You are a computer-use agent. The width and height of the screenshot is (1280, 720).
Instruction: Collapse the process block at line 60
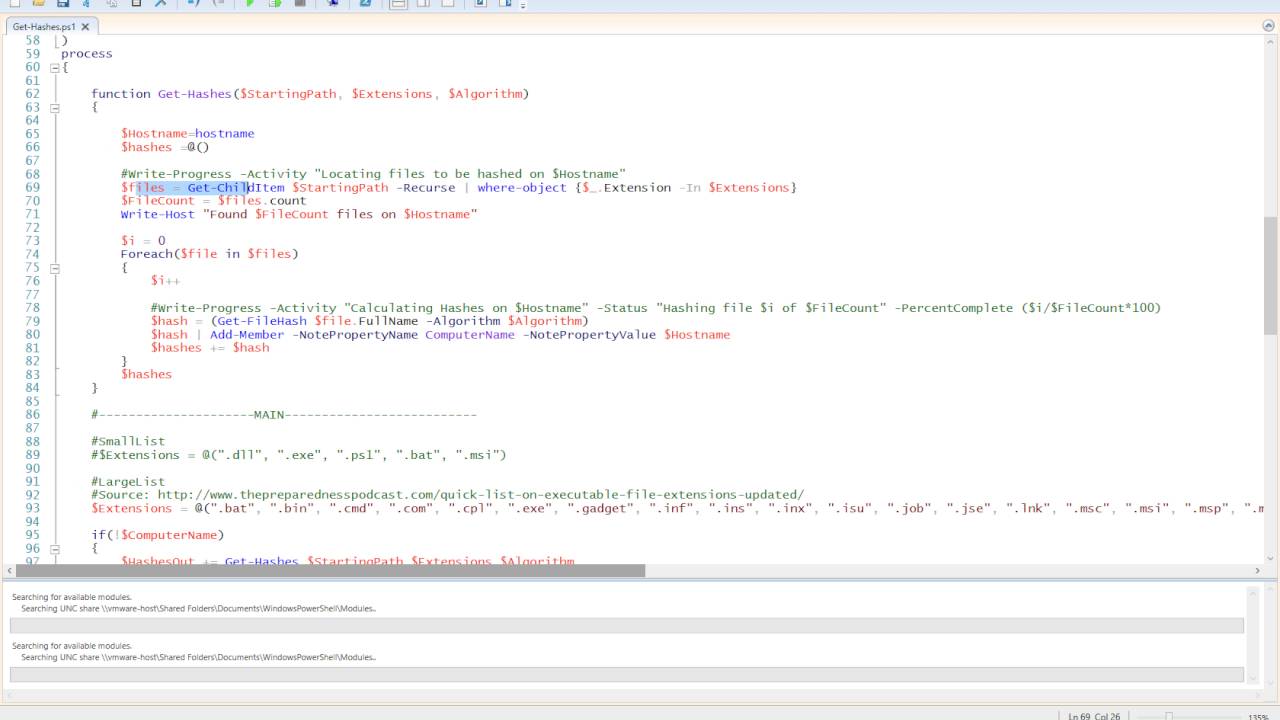[55, 67]
